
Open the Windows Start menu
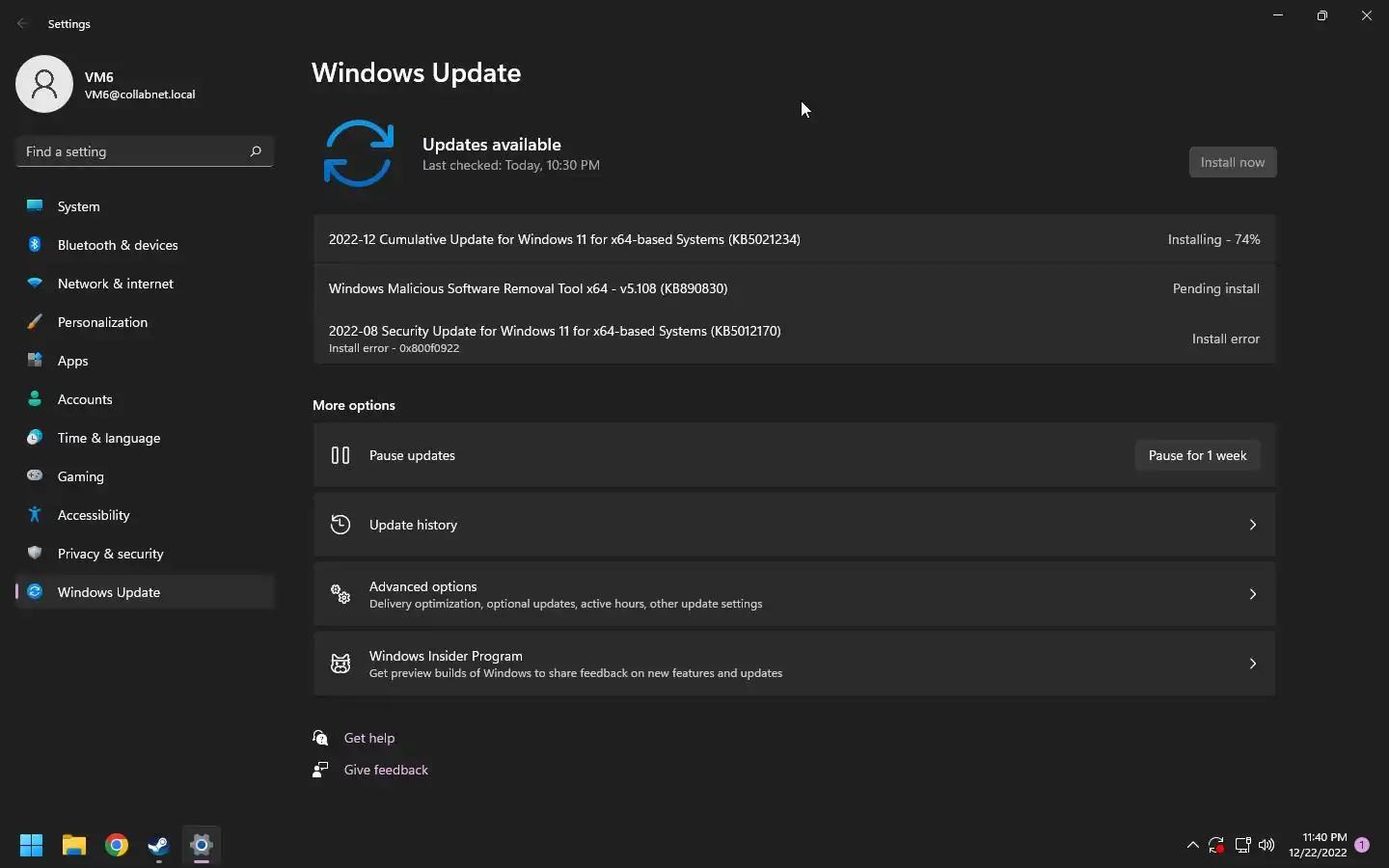click(x=32, y=846)
